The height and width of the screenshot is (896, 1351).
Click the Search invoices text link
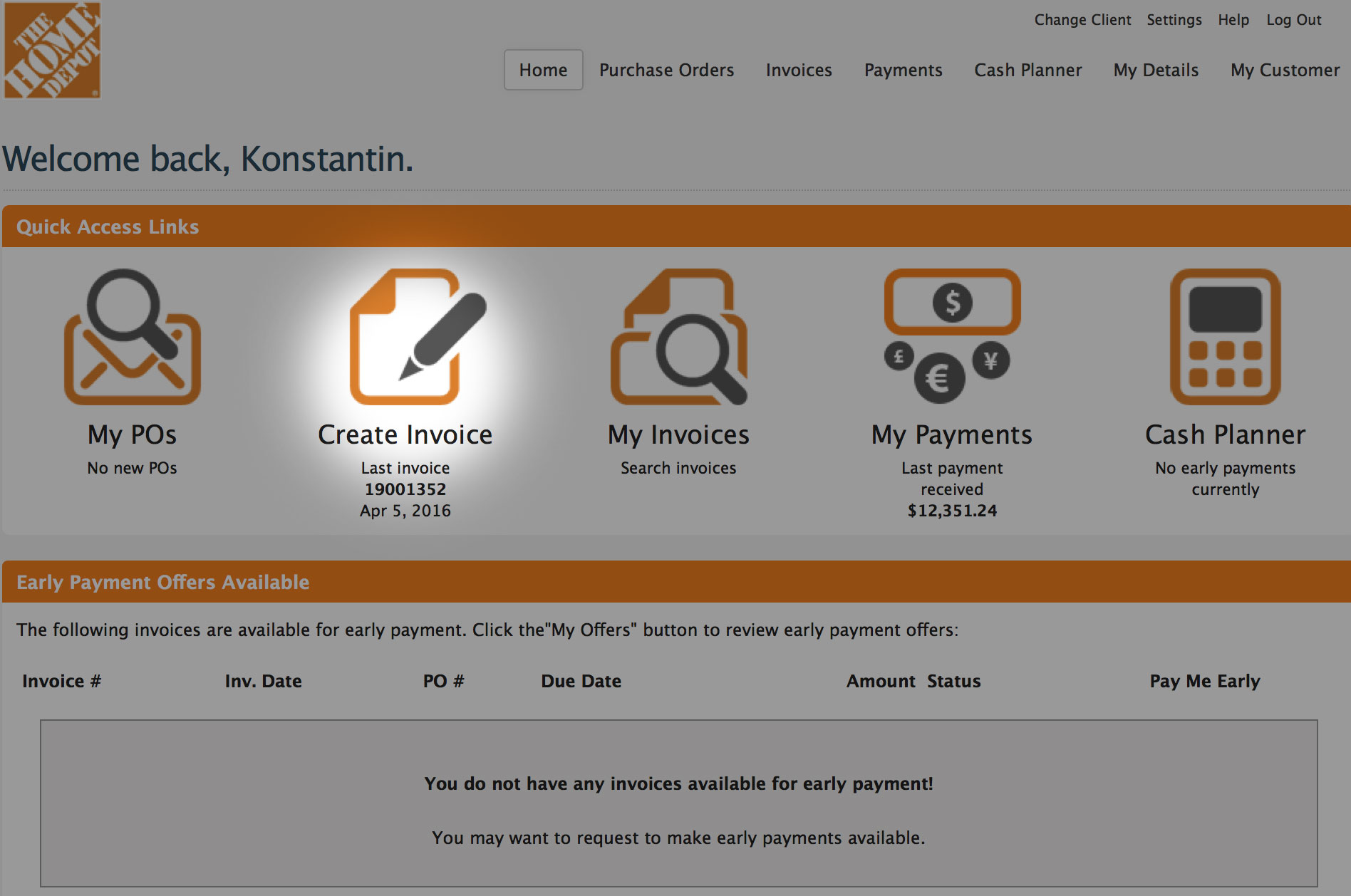pyautogui.click(x=678, y=468)
